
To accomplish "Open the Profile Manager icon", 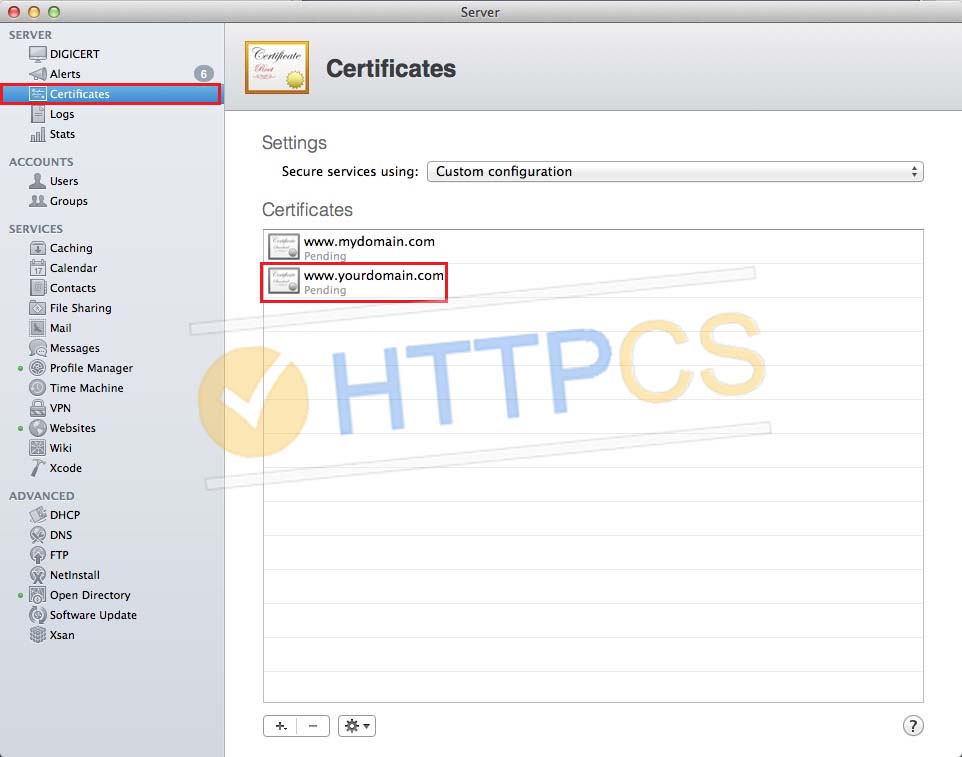I will [x=37, y=368].
